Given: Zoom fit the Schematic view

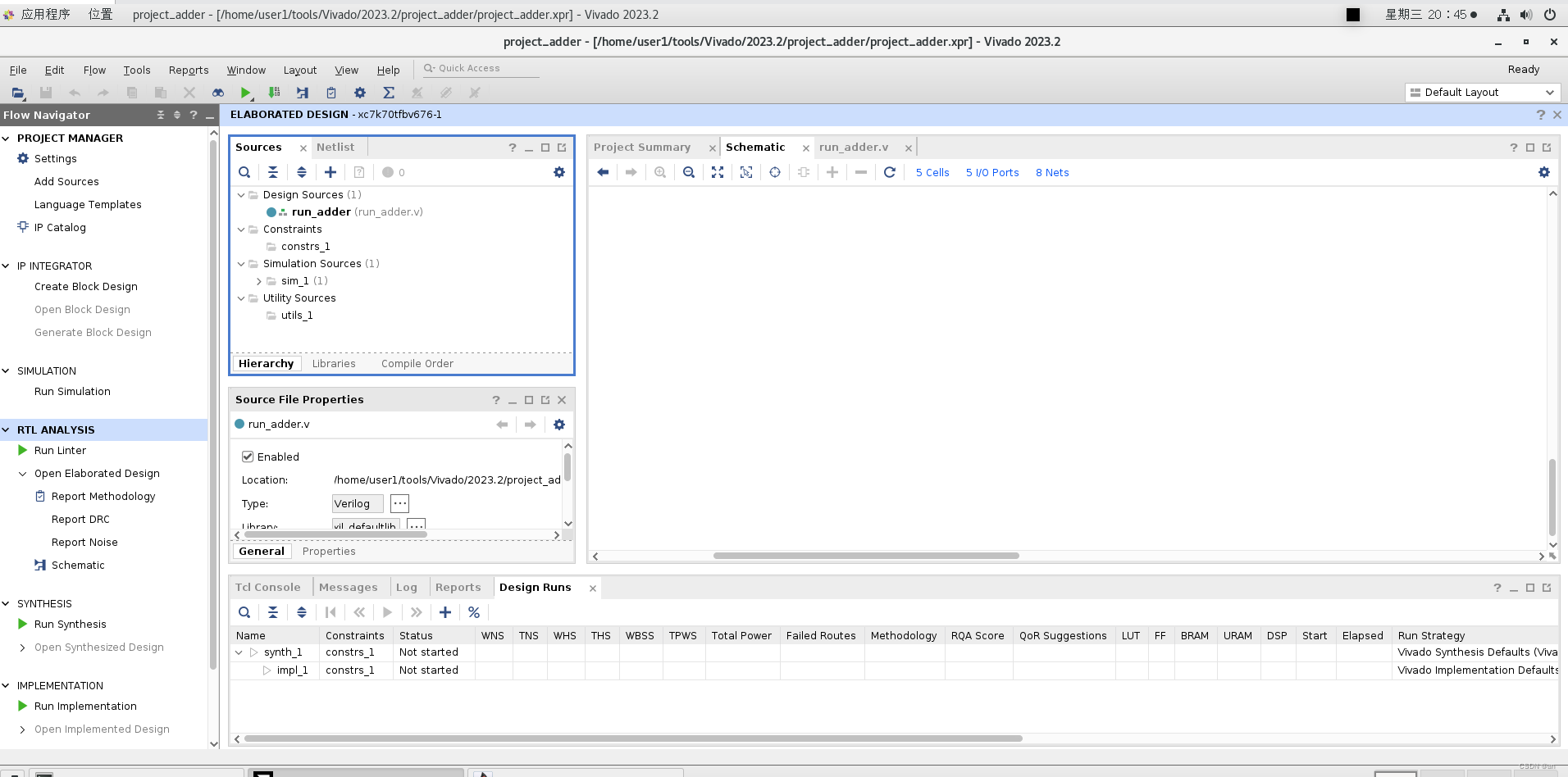Looking at the screenshot, I should click(x=718, y=172).
